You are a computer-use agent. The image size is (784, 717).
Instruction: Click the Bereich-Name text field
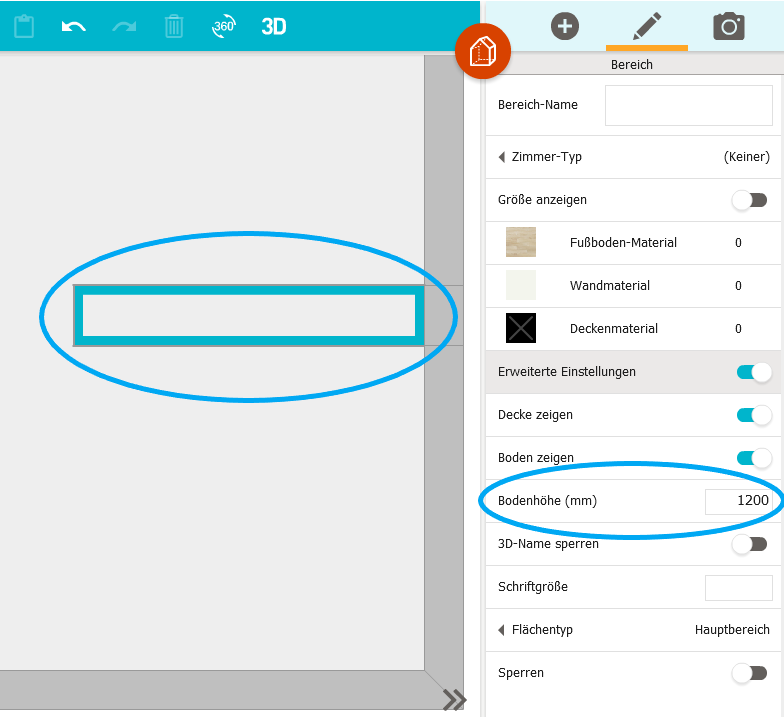[688, 105]
